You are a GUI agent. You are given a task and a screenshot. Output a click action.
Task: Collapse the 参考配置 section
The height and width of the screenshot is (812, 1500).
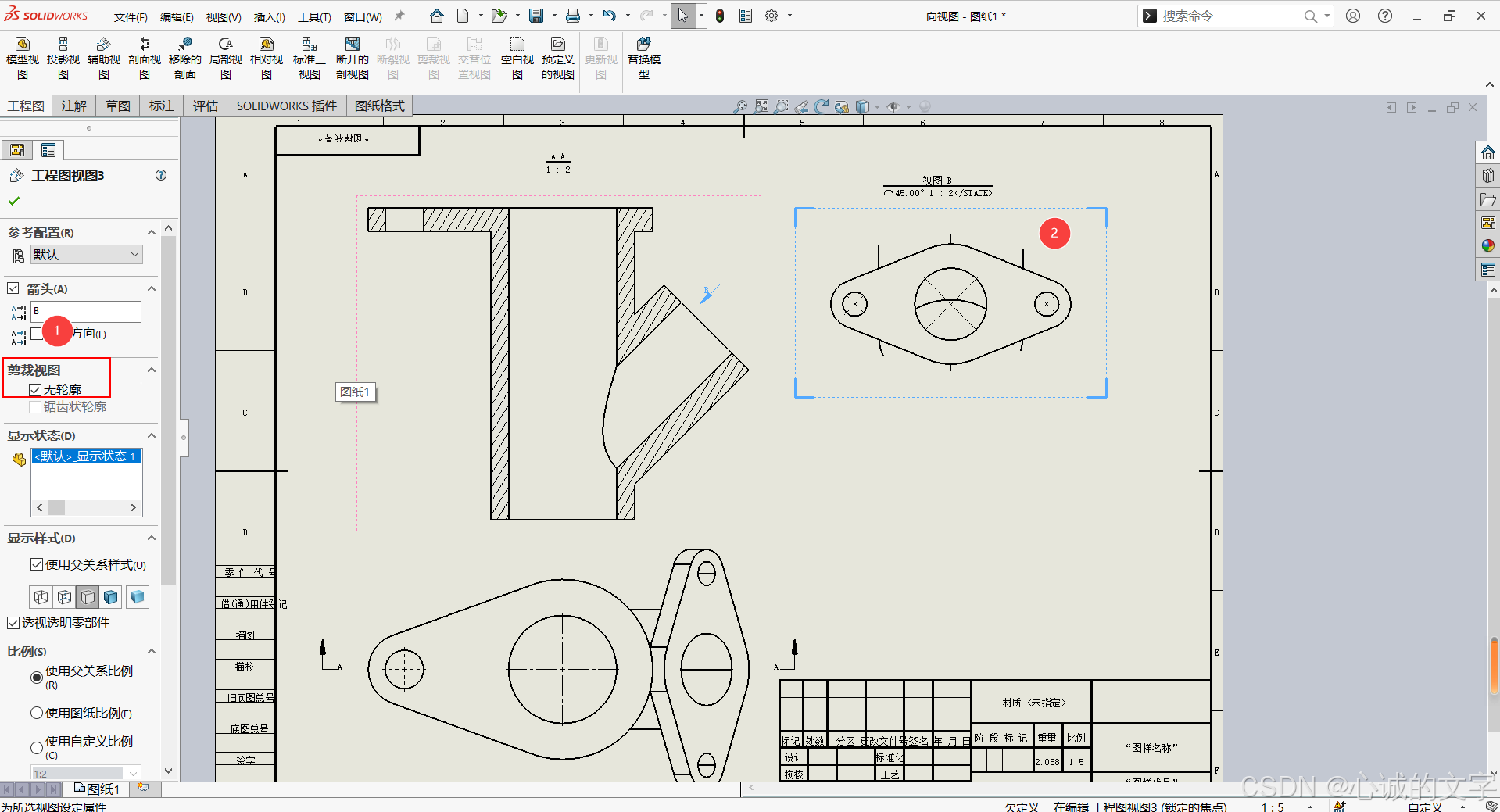click(x=152, y=232)
